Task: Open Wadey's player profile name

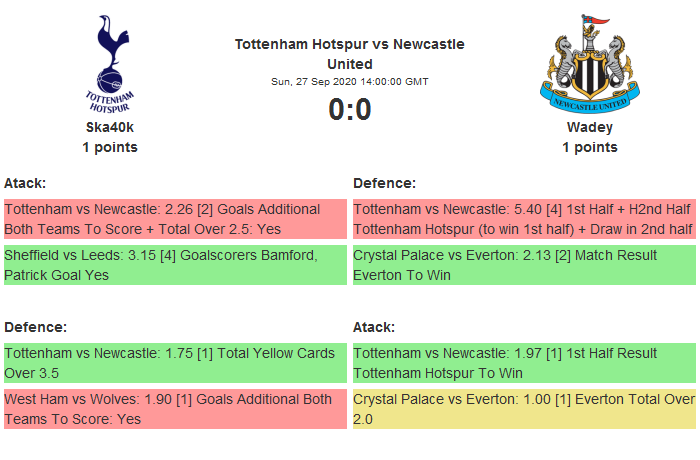Action: pyautogui.click(x=589, y=127)
